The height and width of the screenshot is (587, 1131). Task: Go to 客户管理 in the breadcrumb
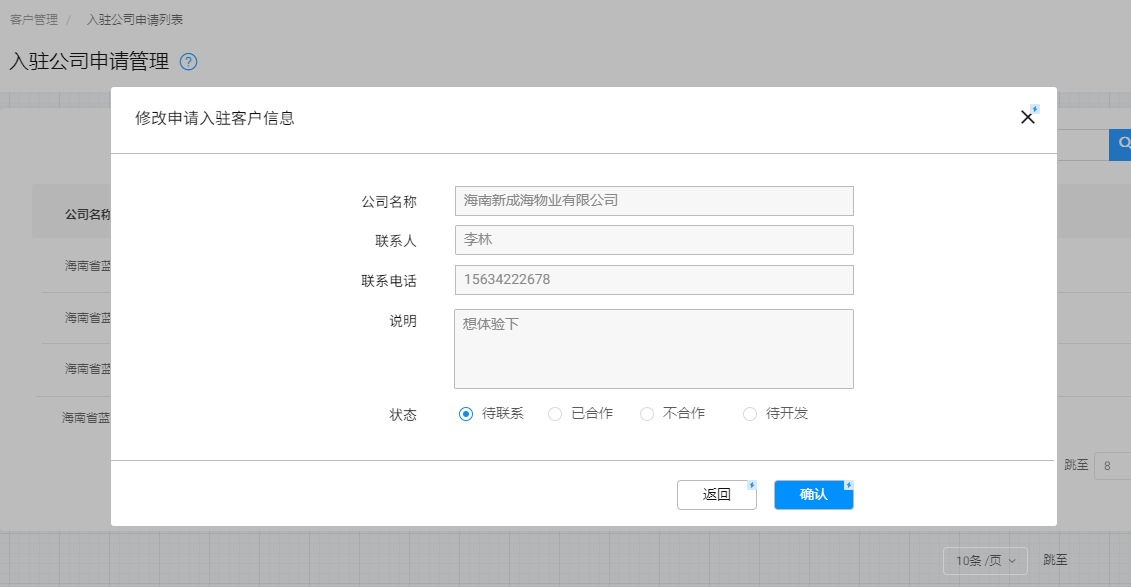[x=34, y=20]
